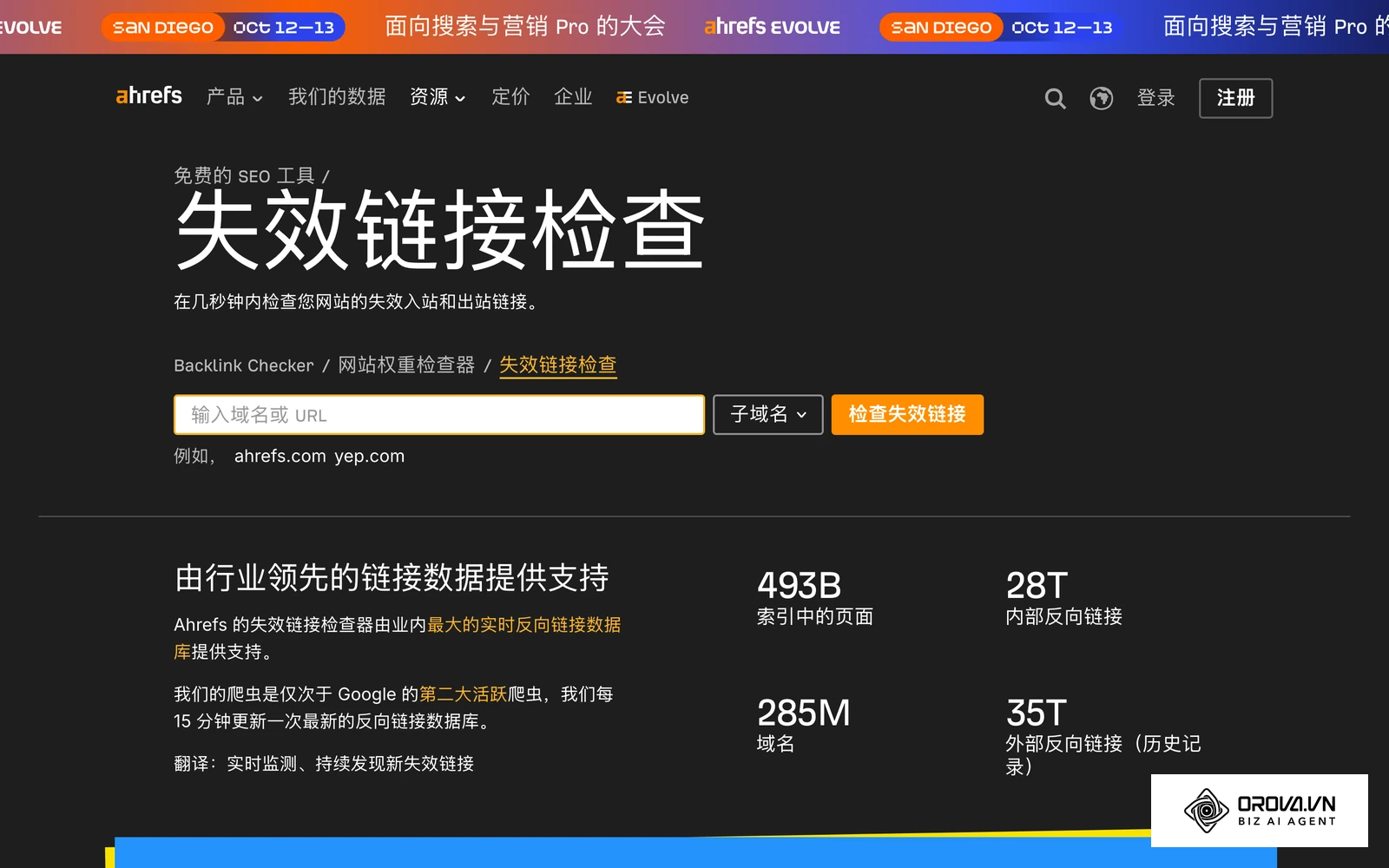Select the first San Diego banner badge
Screen dimensions: 1389x868
click(163, 27)
